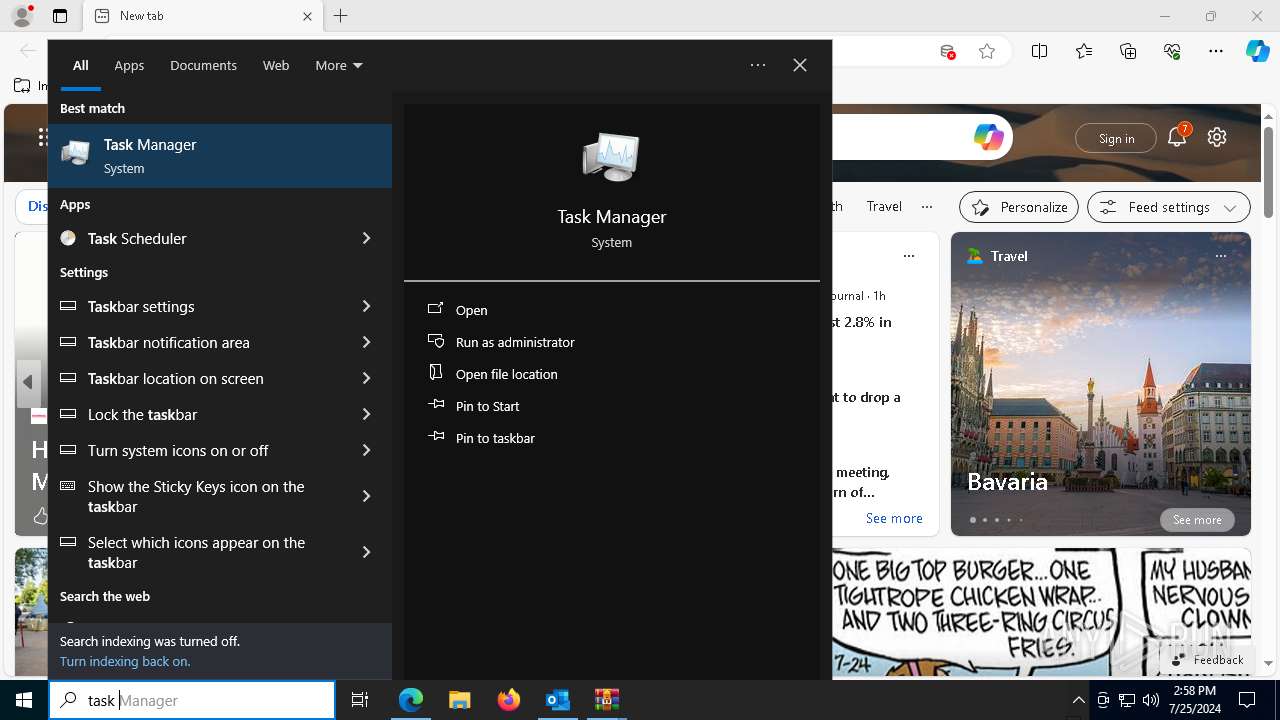Viewport: 1280px width, 720px height.
Task: Open the More filter dropdown
Action: 338,65
